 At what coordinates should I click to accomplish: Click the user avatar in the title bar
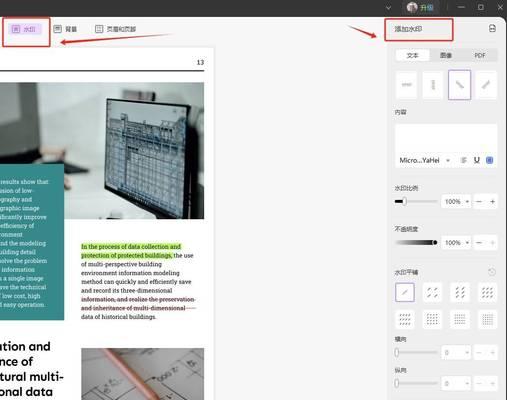[x=412, y=7]
